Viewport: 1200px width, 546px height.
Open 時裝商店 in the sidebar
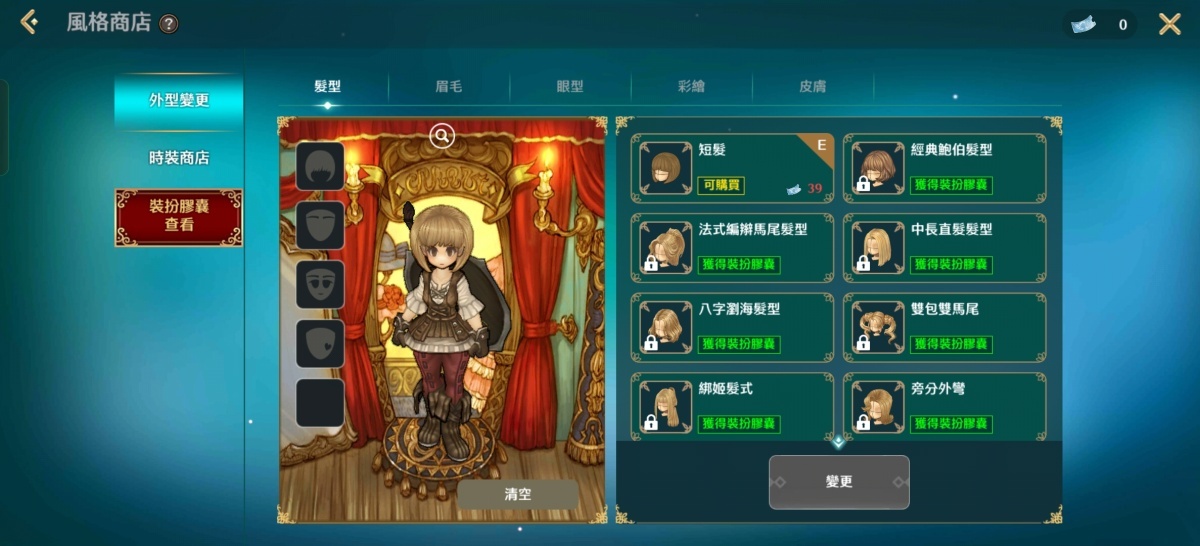179,158
